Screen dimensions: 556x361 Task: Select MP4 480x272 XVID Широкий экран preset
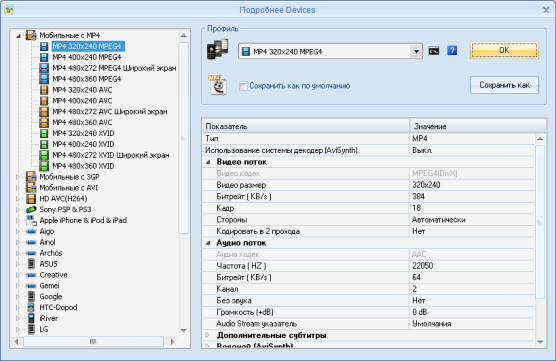pyautogui.click(x=111, y=155)
